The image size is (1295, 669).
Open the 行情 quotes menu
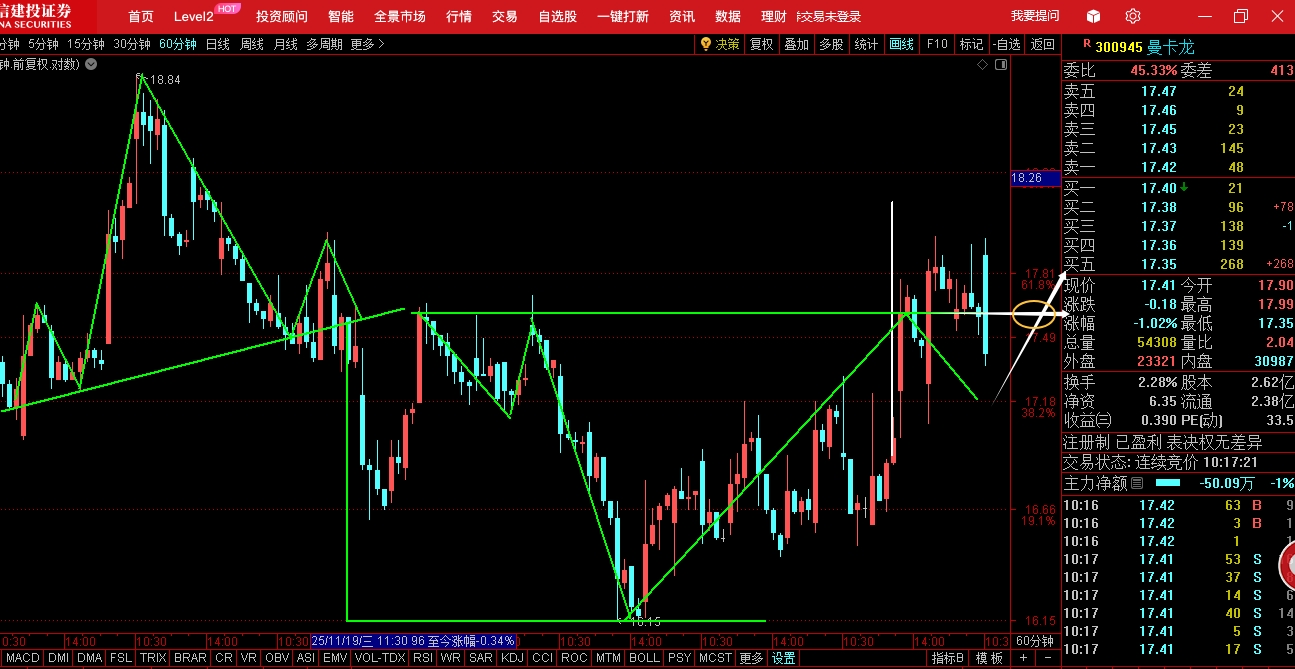tap(459, 16)
